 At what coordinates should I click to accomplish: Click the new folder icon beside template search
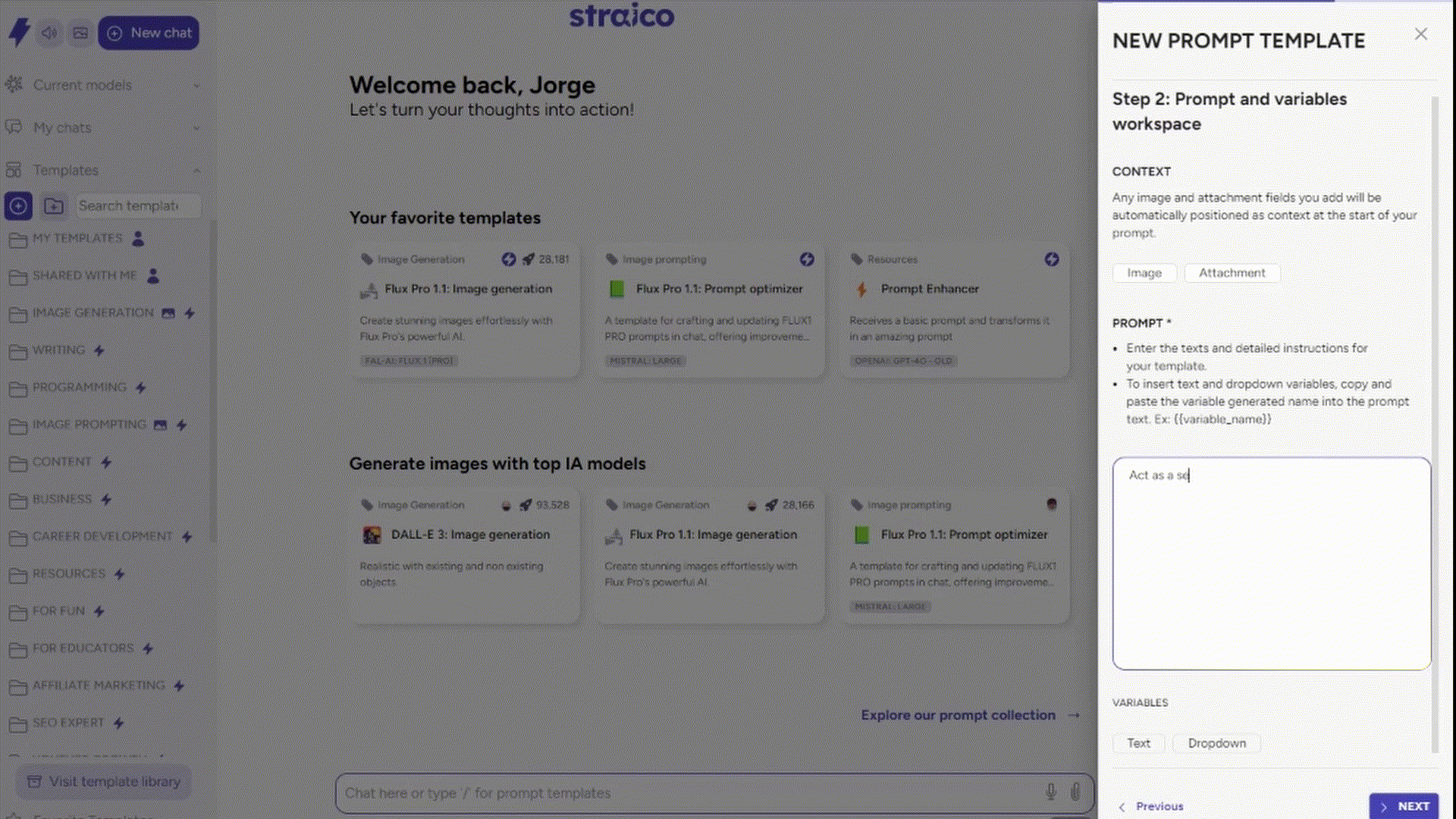54,206
